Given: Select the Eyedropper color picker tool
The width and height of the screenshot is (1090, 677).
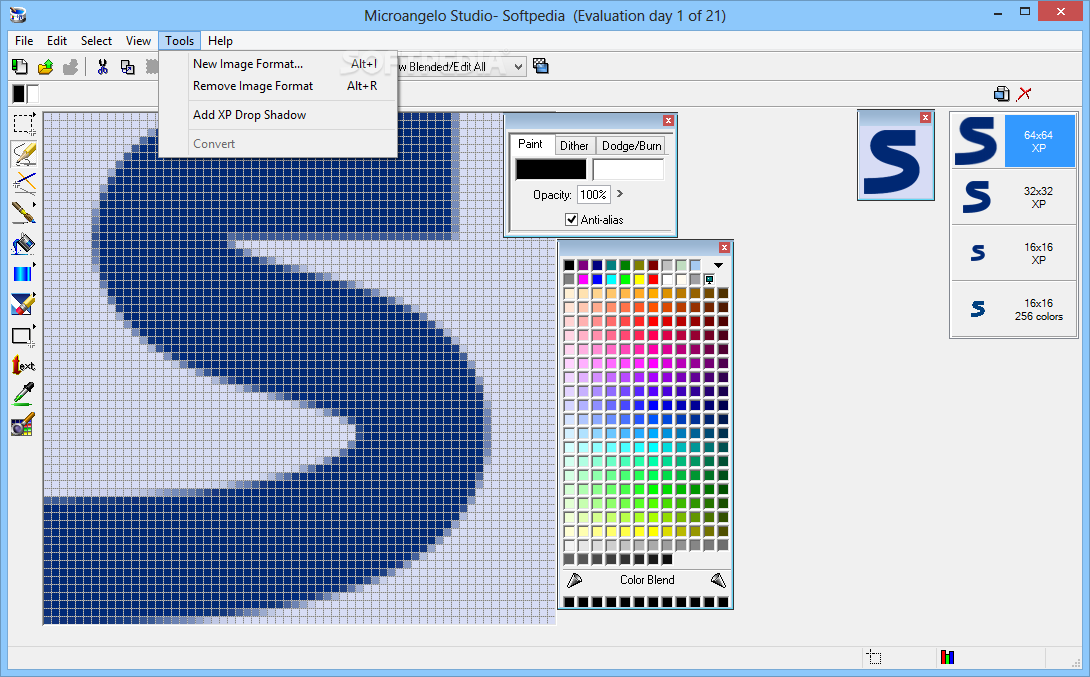Looking at the screenshot, I should [x=24, y=394].
